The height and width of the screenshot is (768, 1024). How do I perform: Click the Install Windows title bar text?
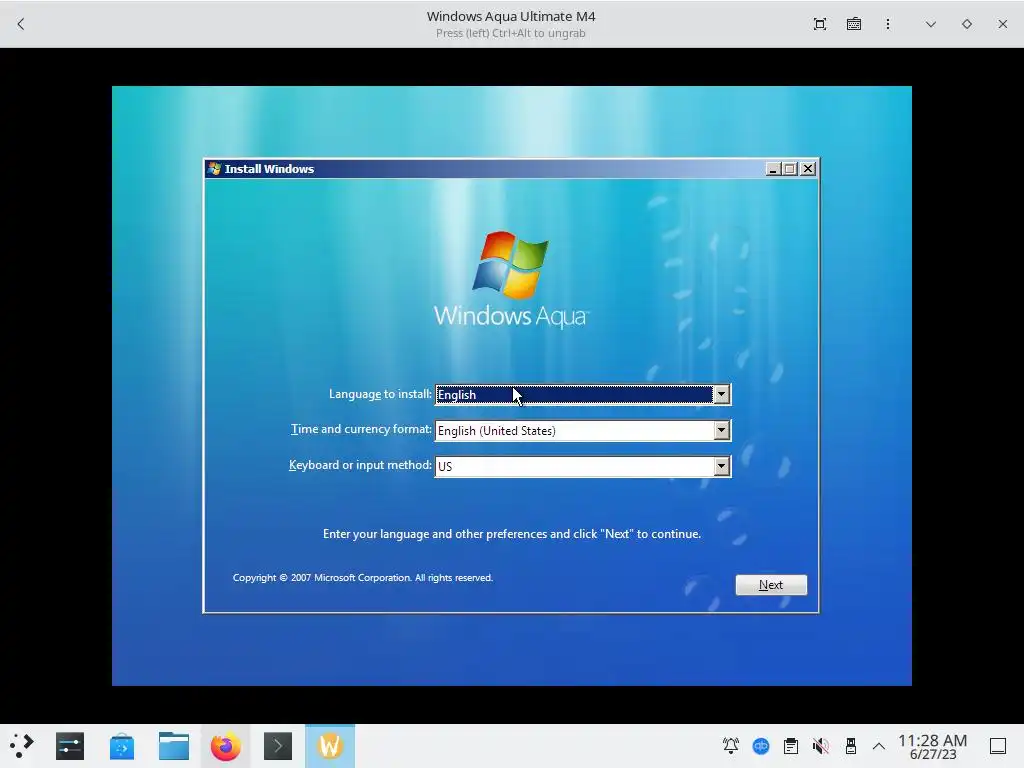pos(269,169)
